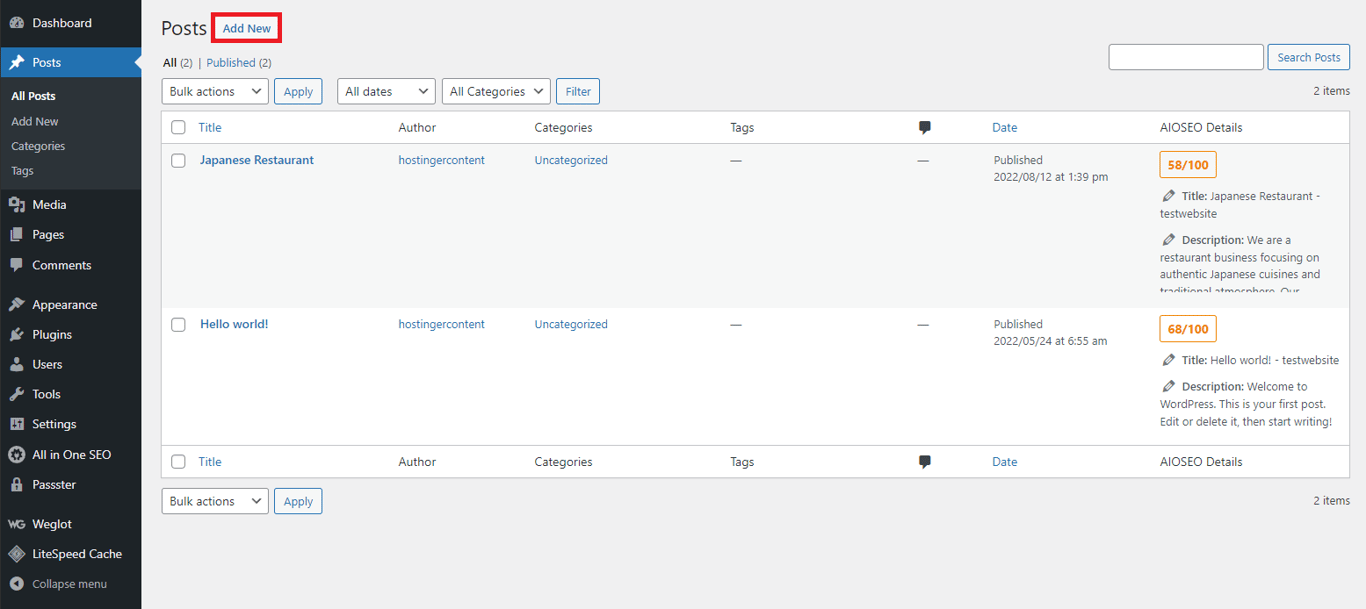This screenshot has width=1366, height=609.
Task: Click the Passster padlock icon in sidebar
Action: (16, 484)
